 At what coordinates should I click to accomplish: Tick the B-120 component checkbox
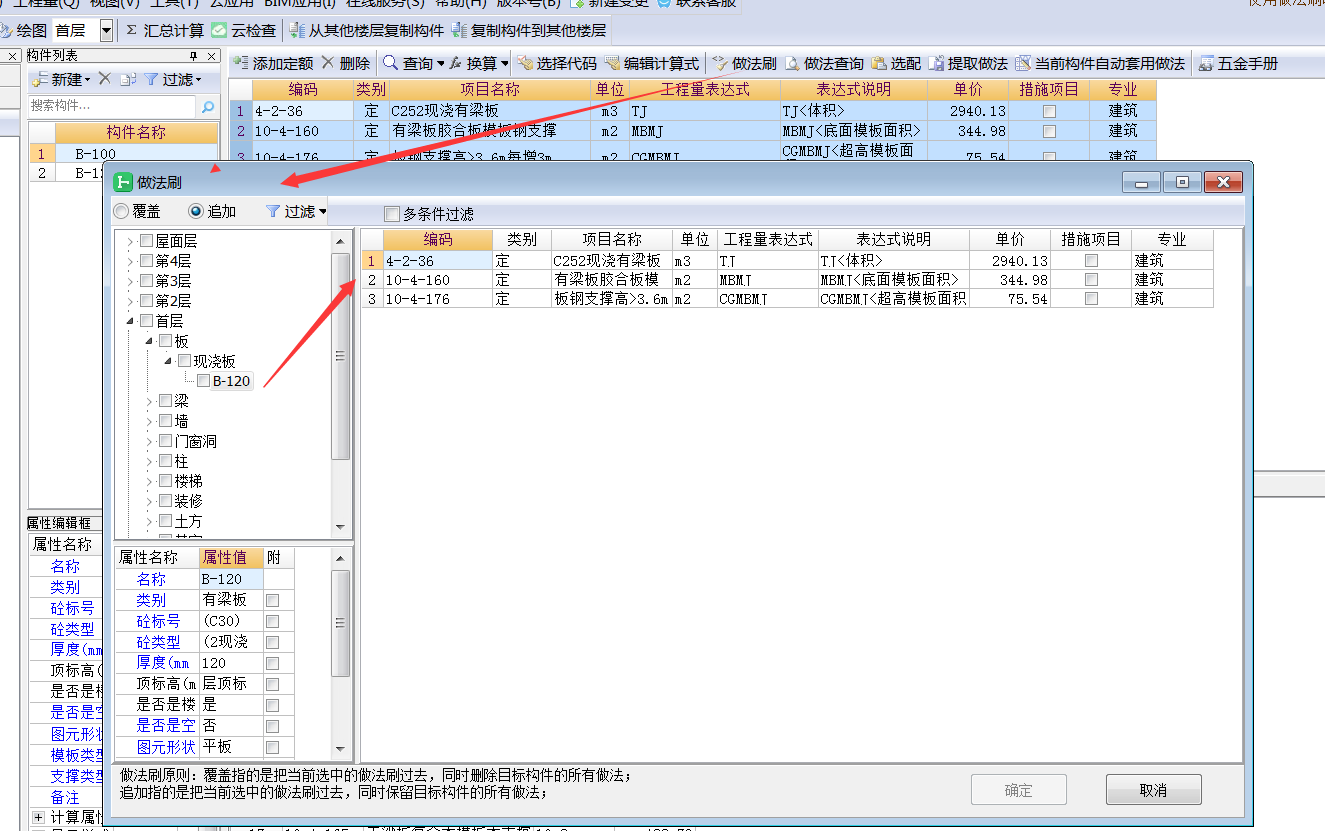coord(204,381)
